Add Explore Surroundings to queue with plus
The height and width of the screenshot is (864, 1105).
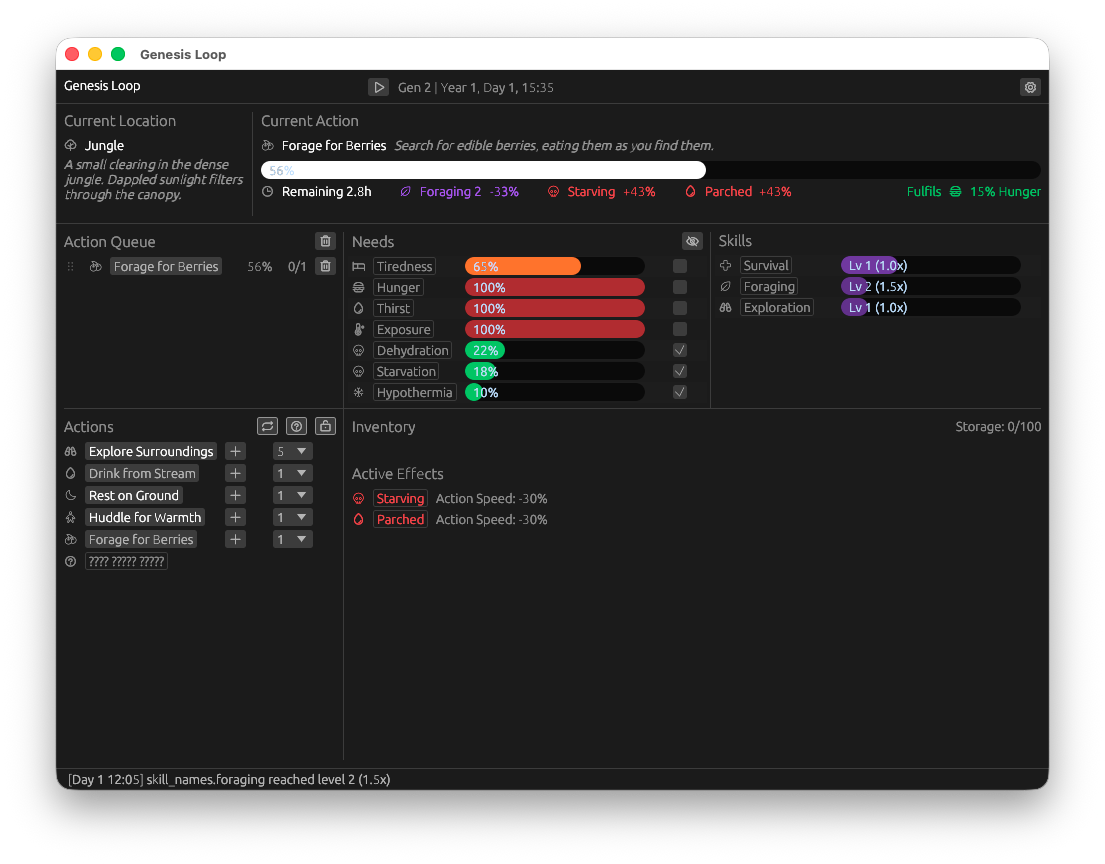[x=235, y=451]
